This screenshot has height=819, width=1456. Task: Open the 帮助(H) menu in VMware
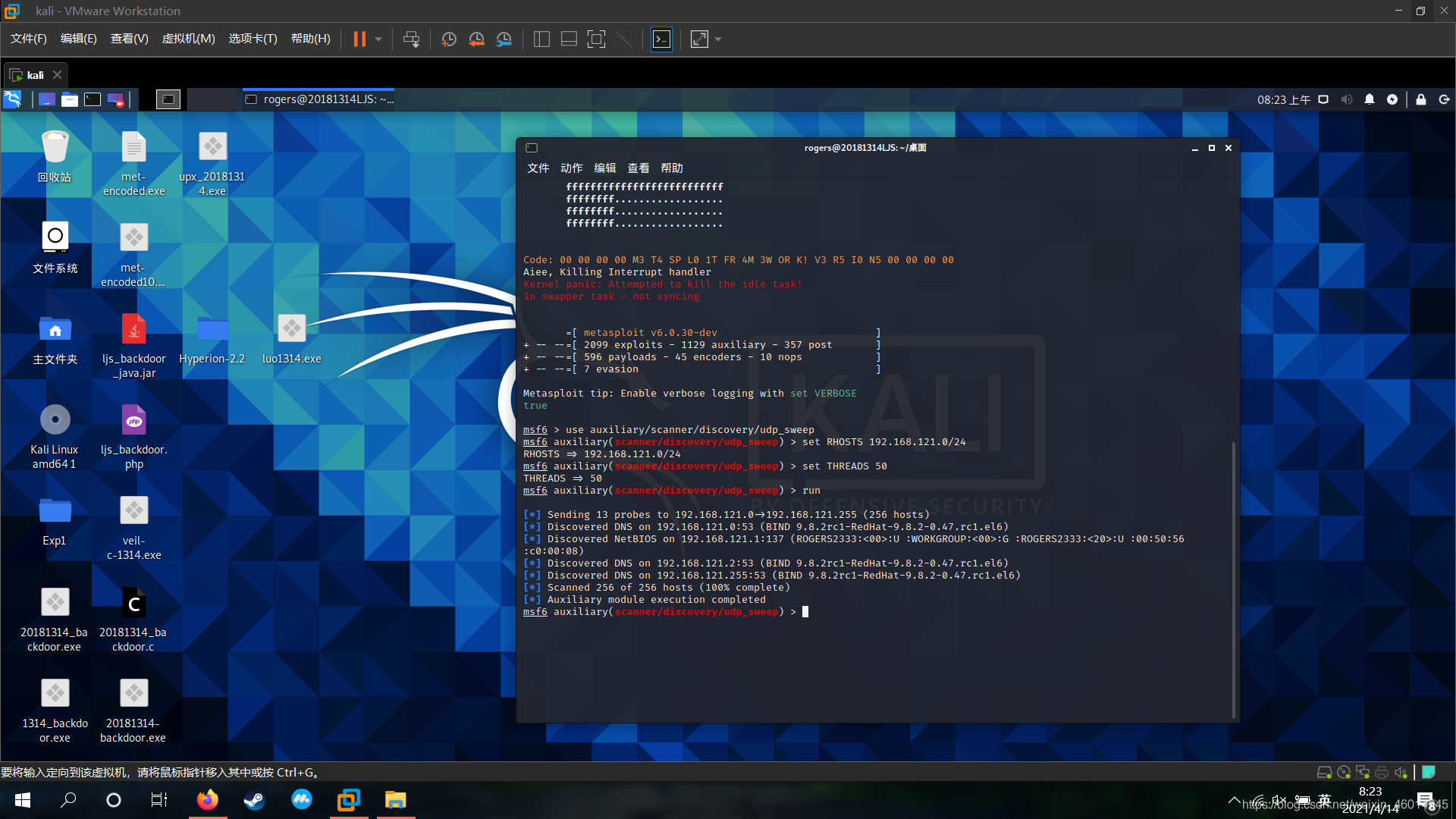pos(311,39)
